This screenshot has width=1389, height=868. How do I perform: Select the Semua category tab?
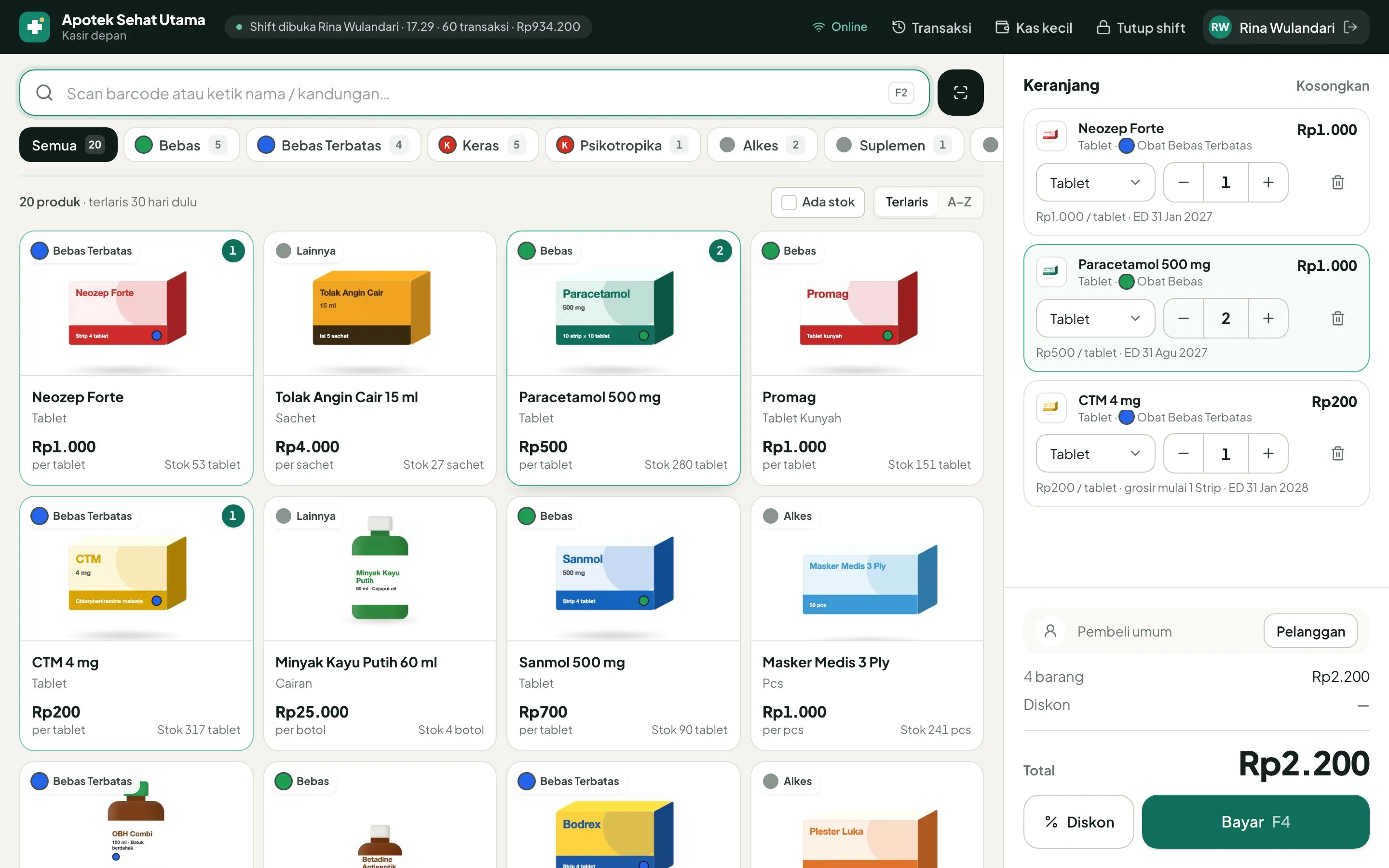68,145
